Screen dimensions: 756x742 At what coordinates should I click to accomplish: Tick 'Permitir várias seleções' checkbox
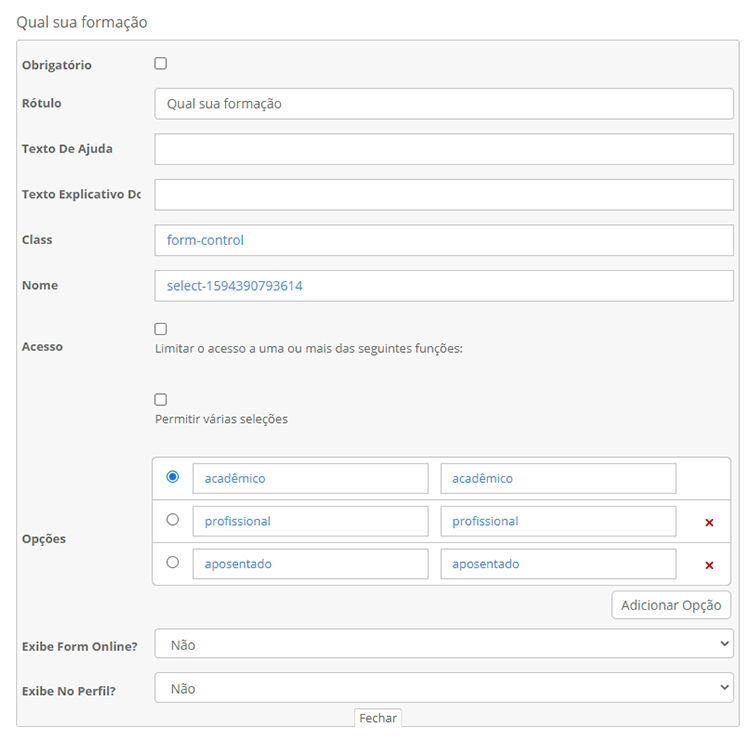(x=161, y=400)
